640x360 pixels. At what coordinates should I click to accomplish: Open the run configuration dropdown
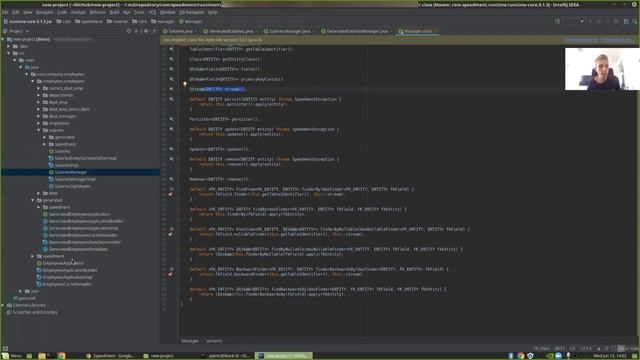pos(573,21)
